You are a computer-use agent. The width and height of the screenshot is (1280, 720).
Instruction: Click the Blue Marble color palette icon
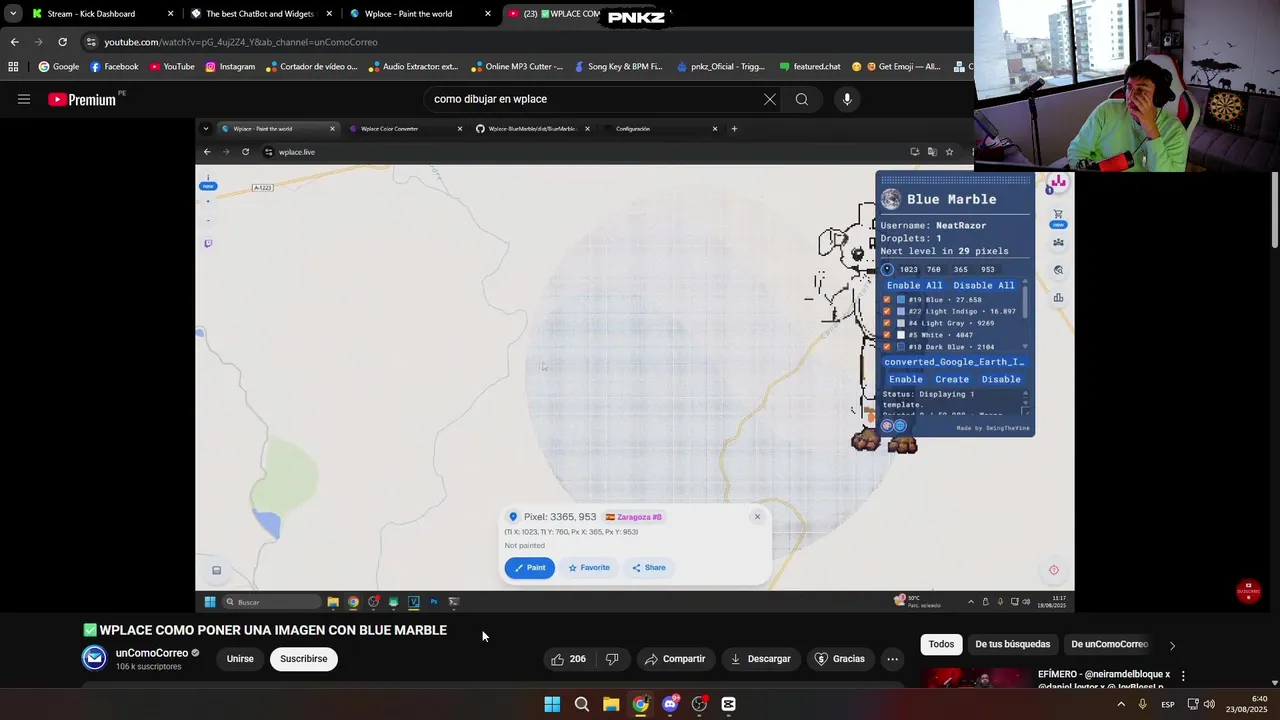coord(887,426)
